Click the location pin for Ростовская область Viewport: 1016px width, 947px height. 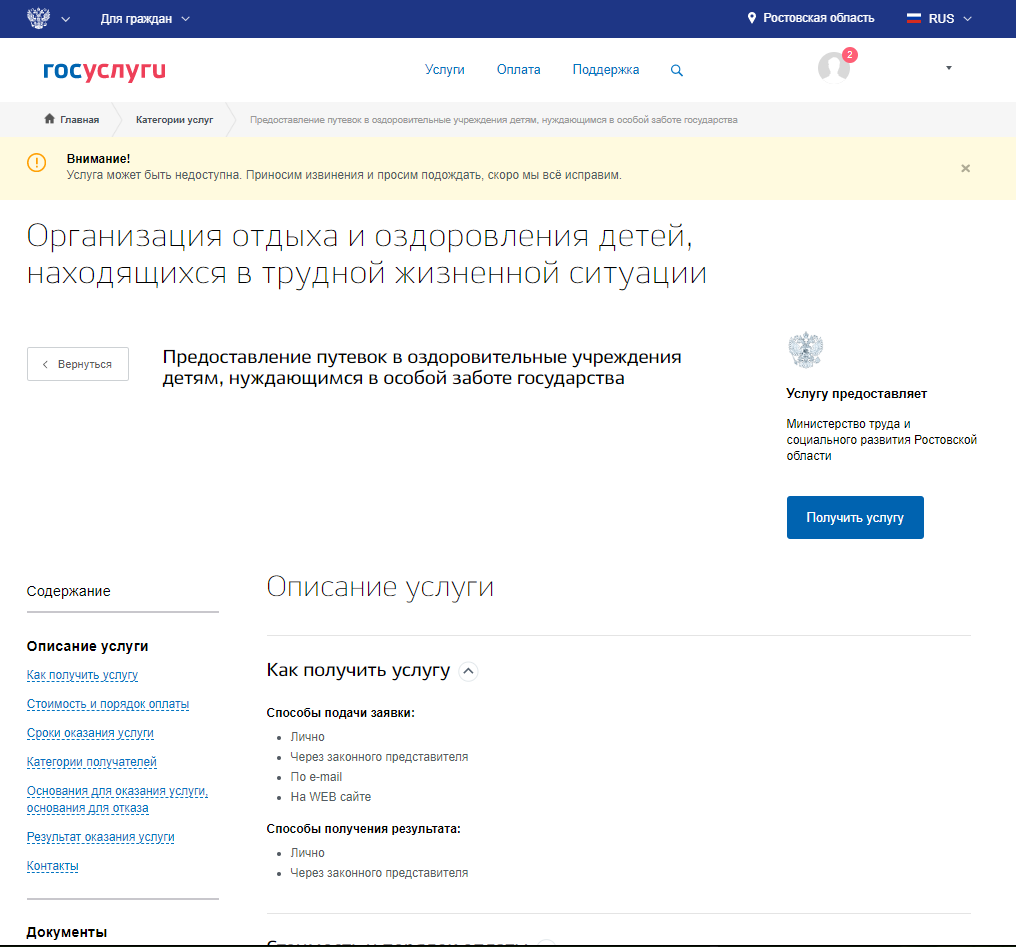(752, 18)
